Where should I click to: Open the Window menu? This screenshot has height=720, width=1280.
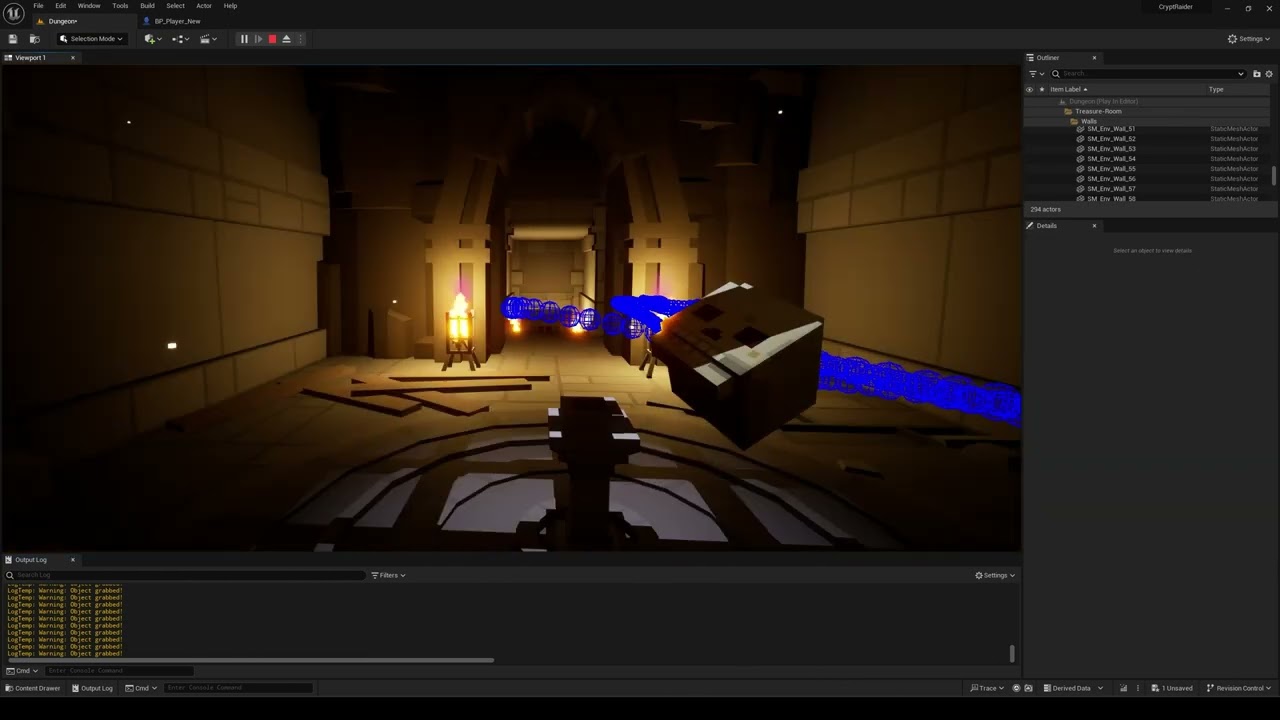click(89, 6)
